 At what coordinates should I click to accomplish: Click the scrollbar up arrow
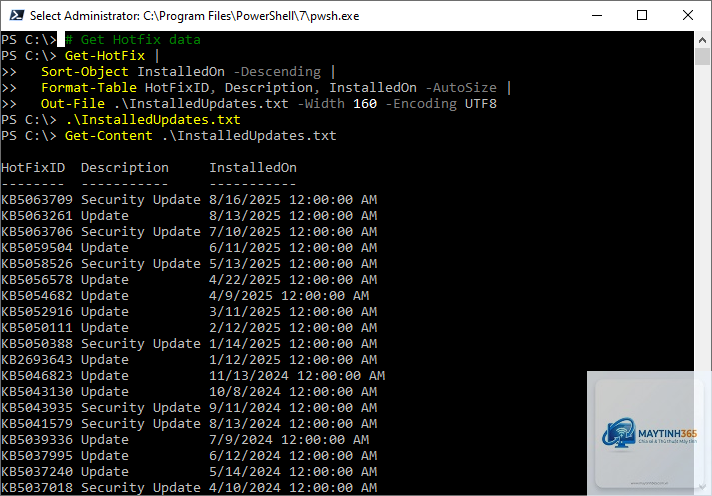(702, 40)
